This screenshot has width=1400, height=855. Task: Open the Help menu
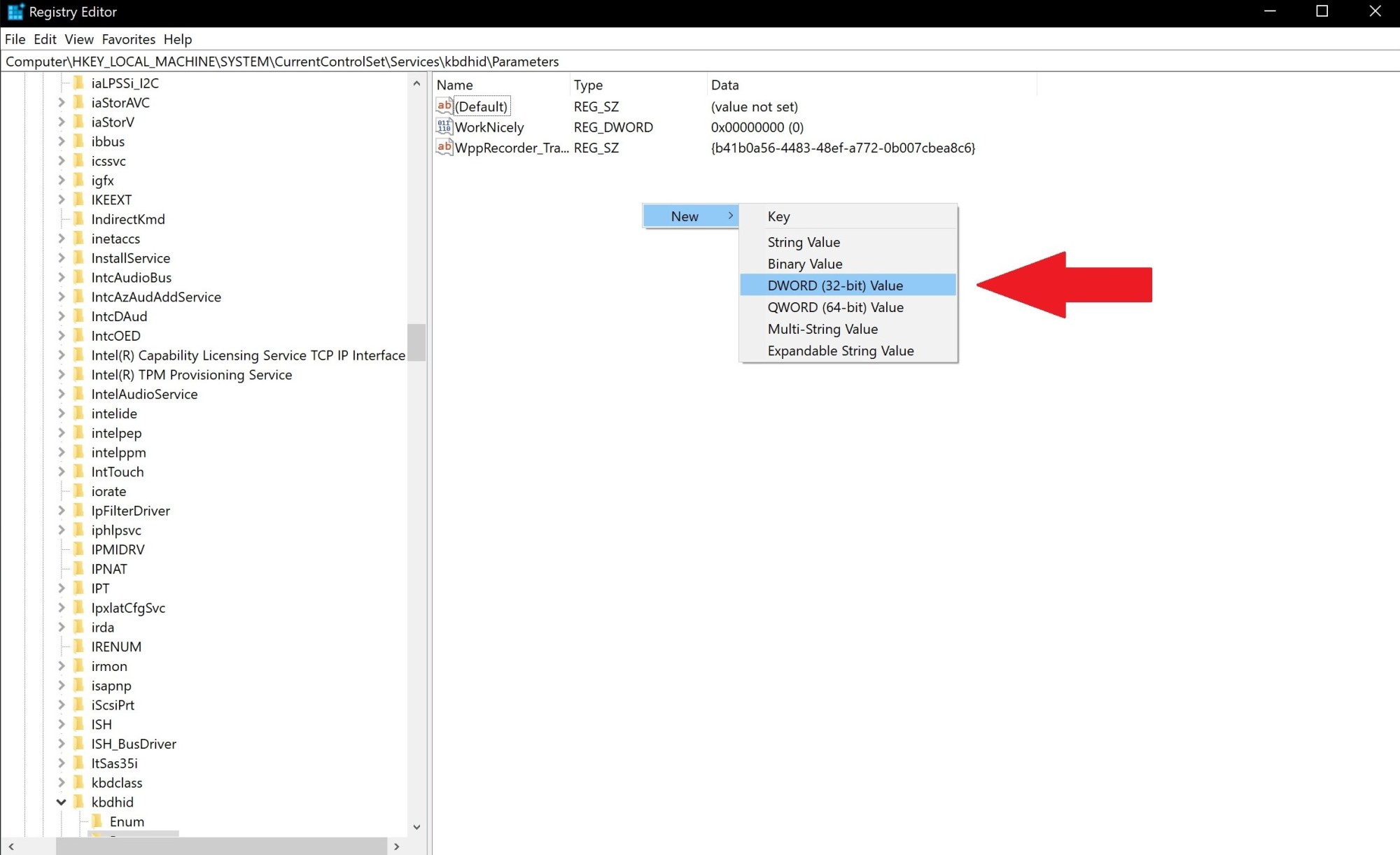pyautogui.click(x=178, y=39)
